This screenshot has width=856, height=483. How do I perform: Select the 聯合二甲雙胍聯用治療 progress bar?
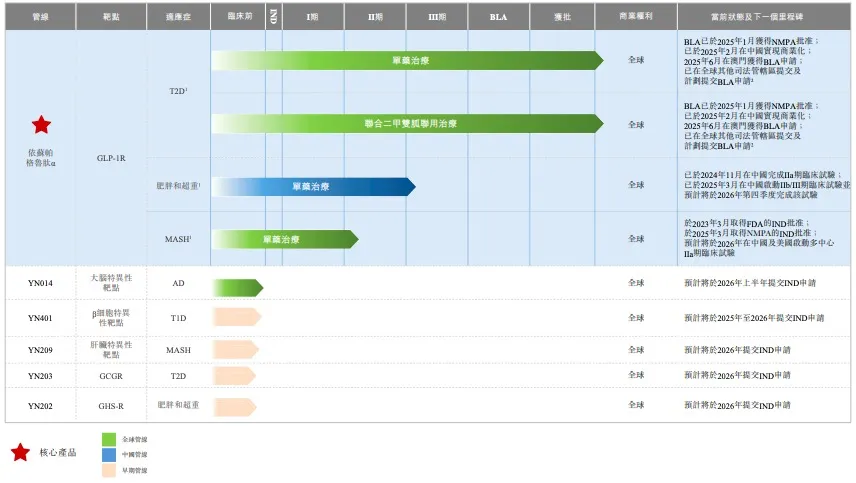408,124
